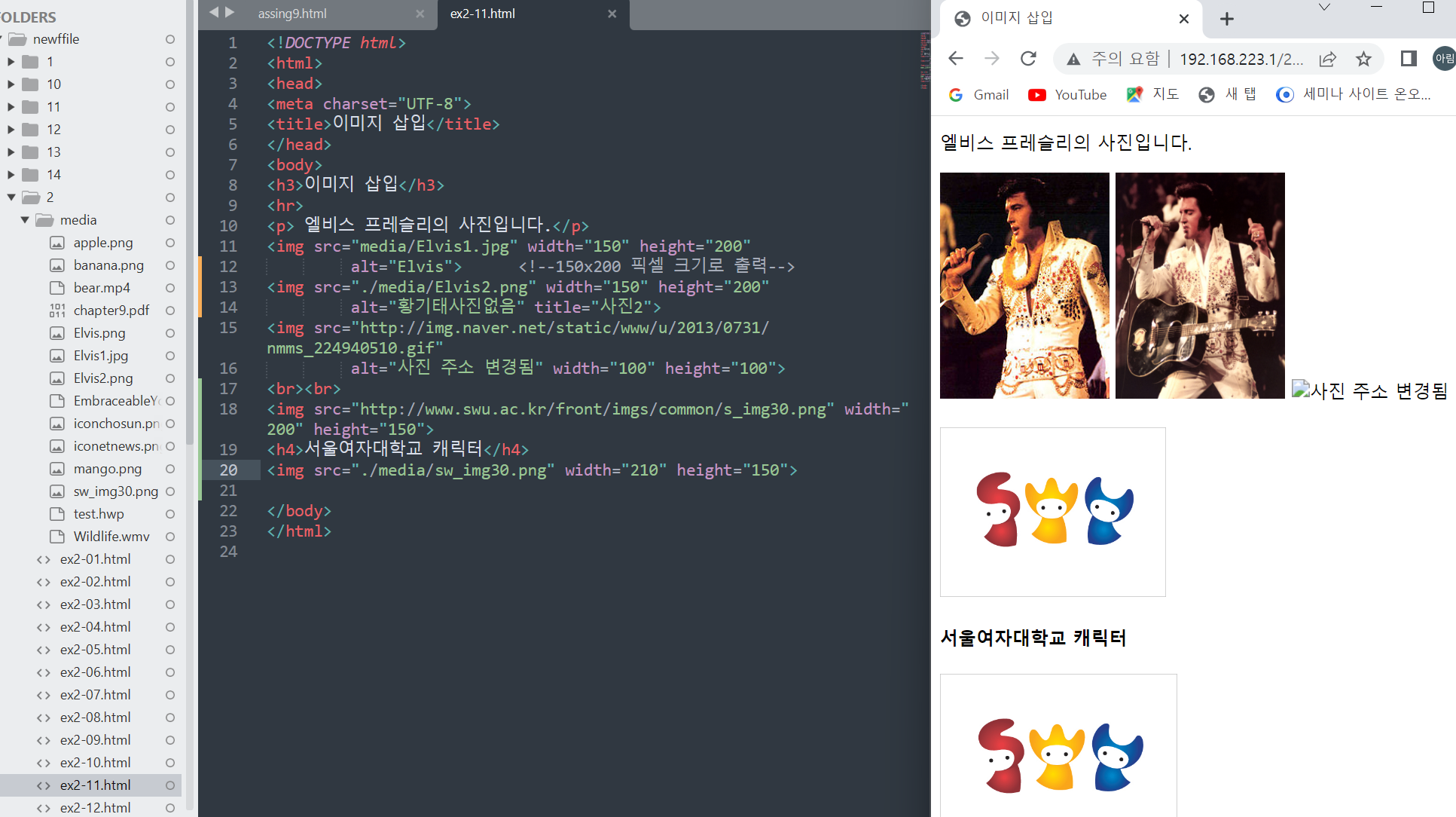Click the second Elvis photo
Screen dimensions: 1456x817
coord(1200,286)
